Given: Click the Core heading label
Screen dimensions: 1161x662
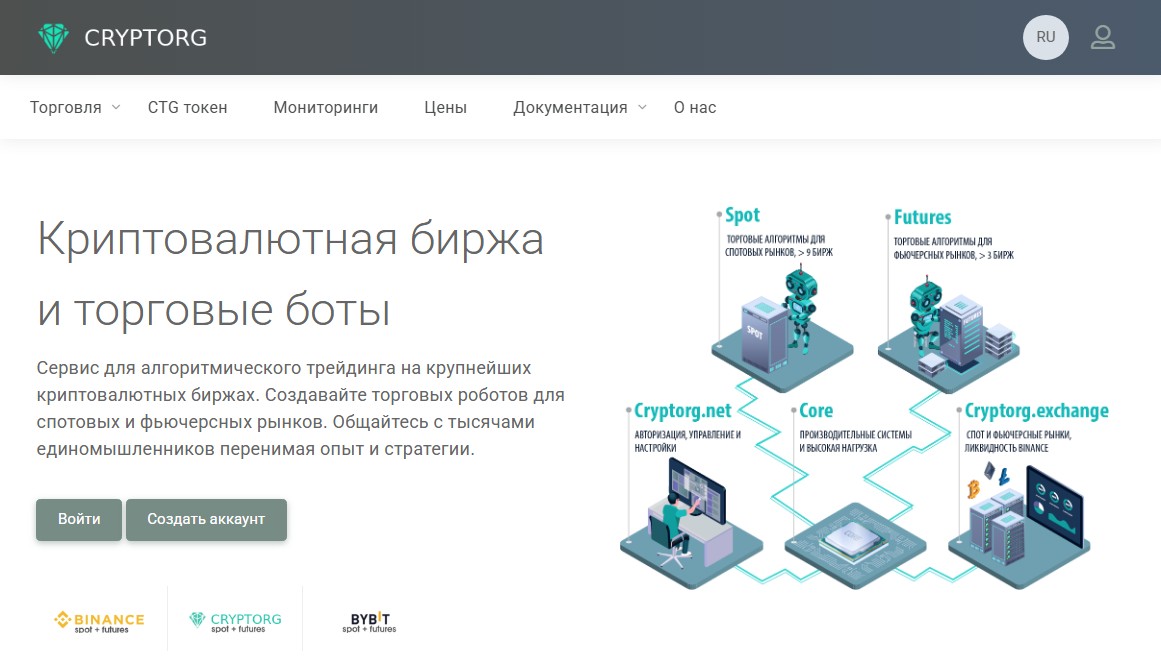Looking at the screenshot, I should click(x=816, y=411).
